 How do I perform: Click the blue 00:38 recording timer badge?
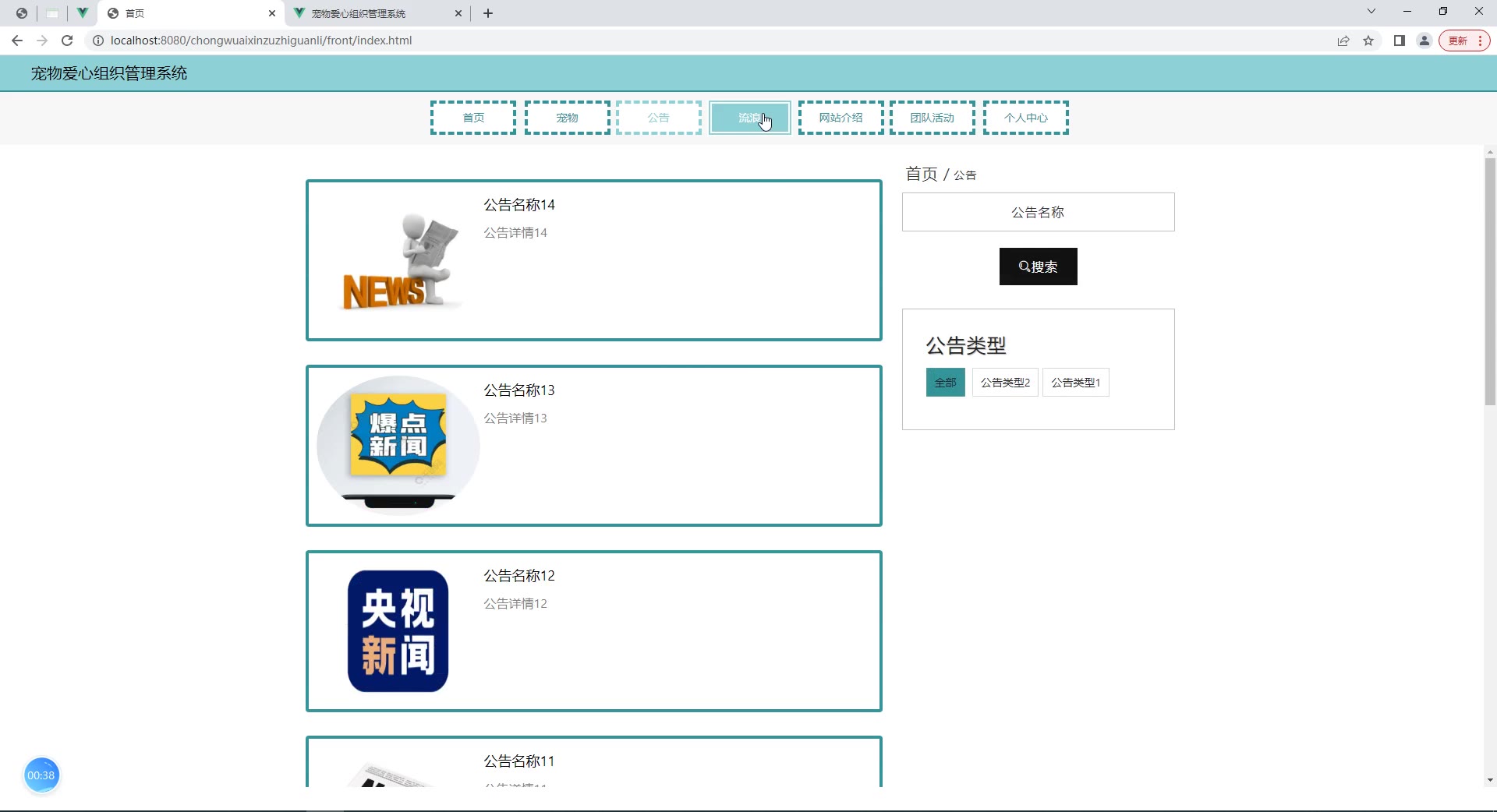click(x=41, y=775)
